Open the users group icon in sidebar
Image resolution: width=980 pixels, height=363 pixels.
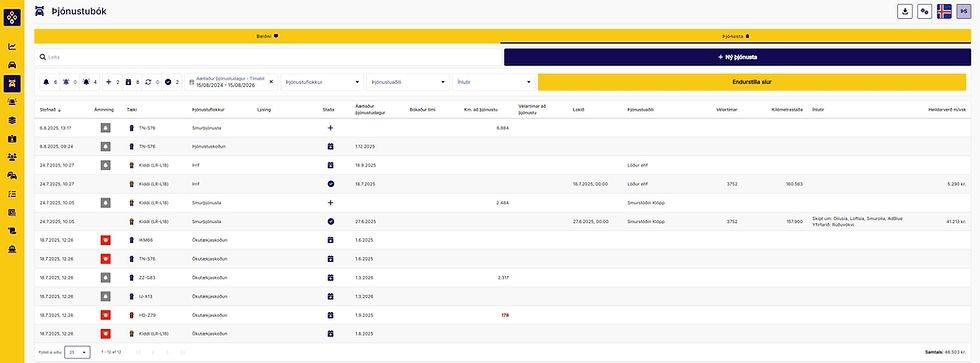point(12,157)
